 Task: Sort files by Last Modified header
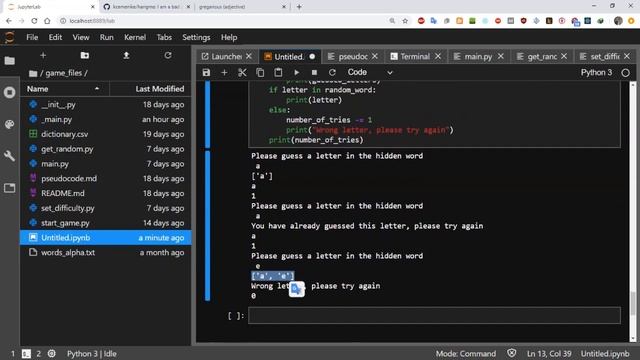(x=150, y=89)
